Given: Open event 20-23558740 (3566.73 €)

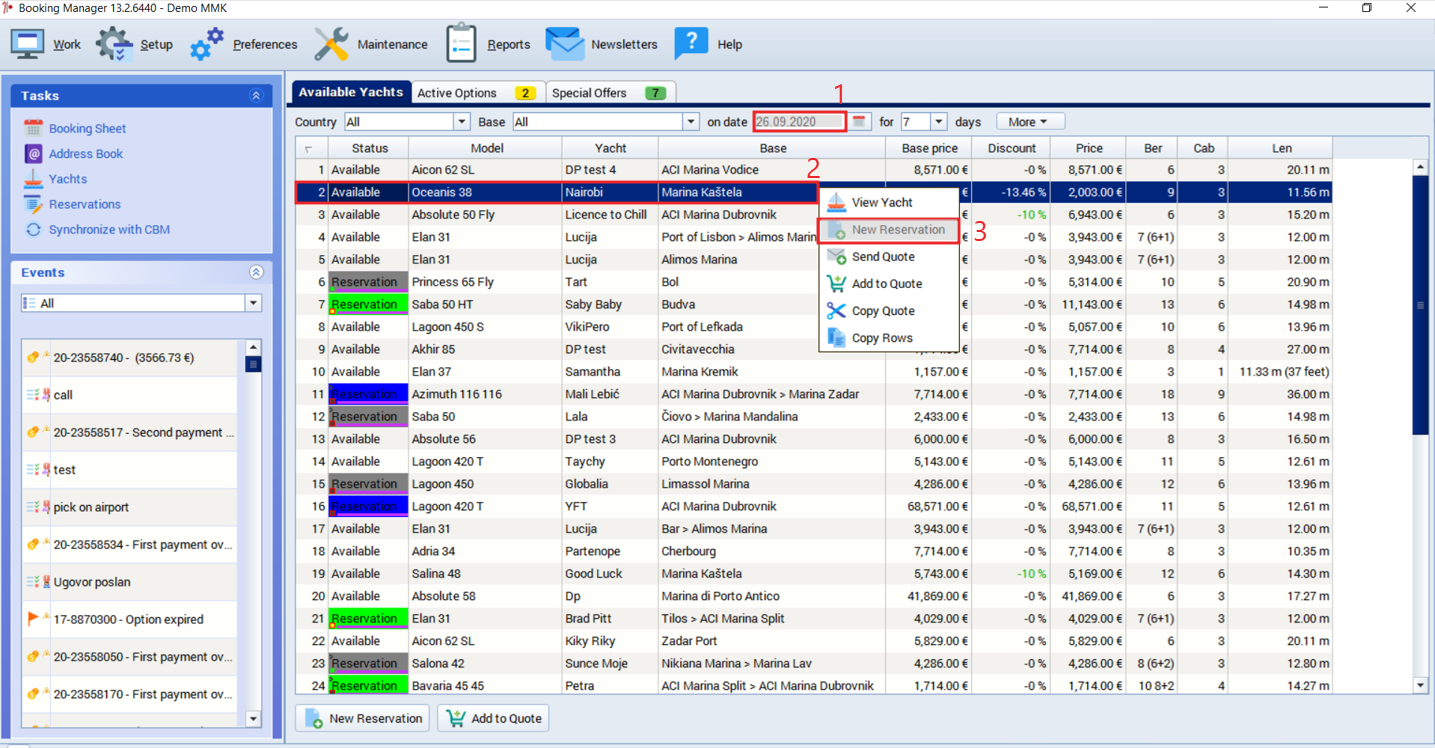Looking at the screenshot, I should coord(130,357).
